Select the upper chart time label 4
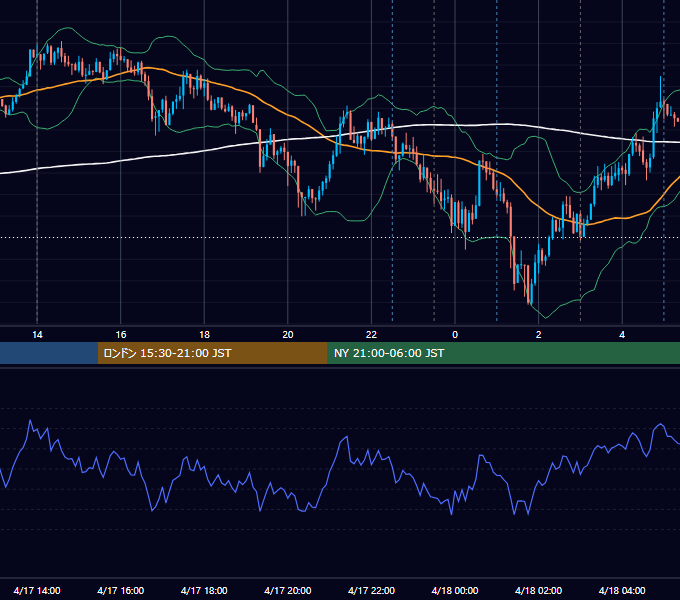This screenshot has height=600, width=680. (x=622, y=335)
